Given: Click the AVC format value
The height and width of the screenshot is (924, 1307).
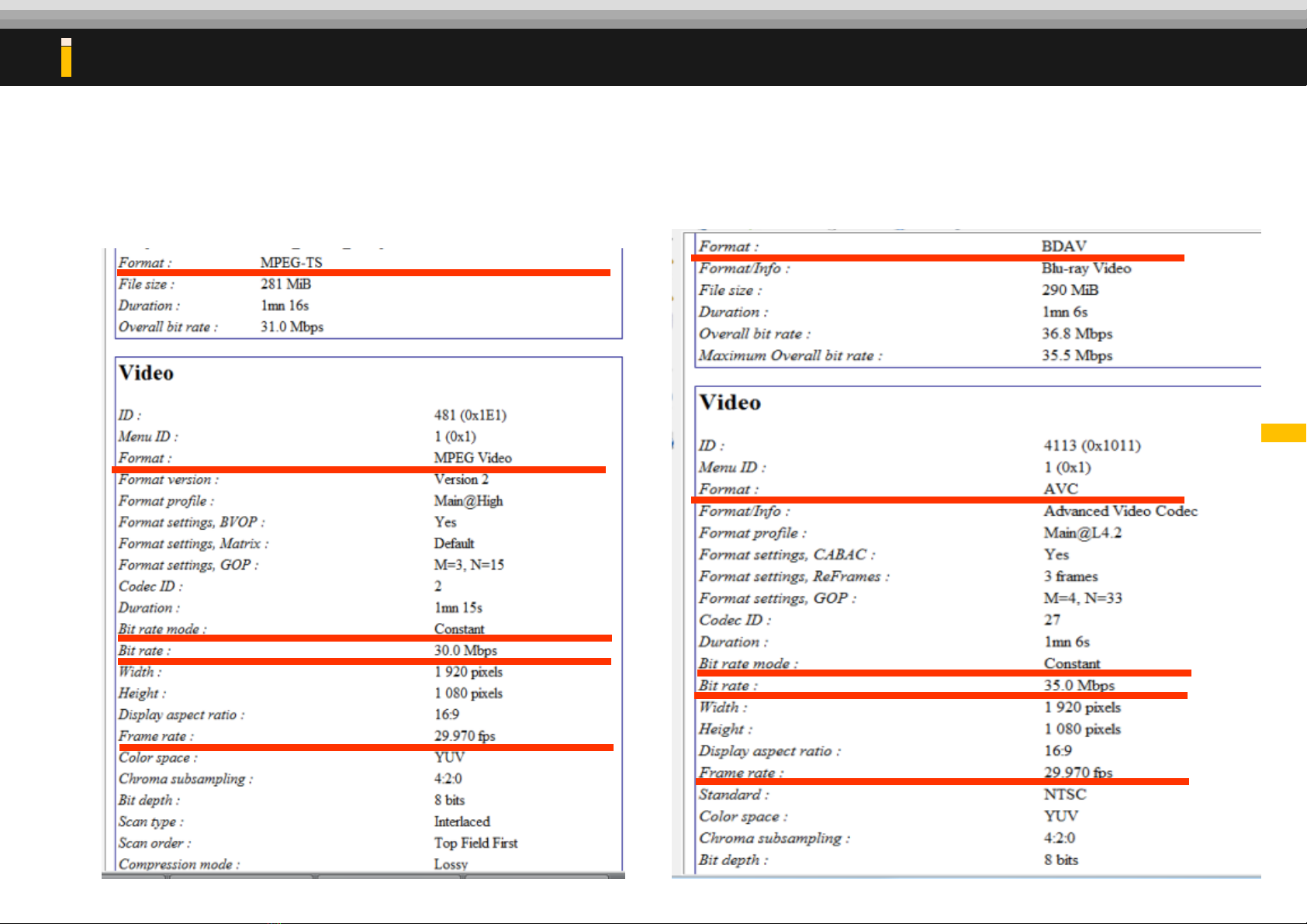Looking at the screenshot, I should click(1060, 489).
